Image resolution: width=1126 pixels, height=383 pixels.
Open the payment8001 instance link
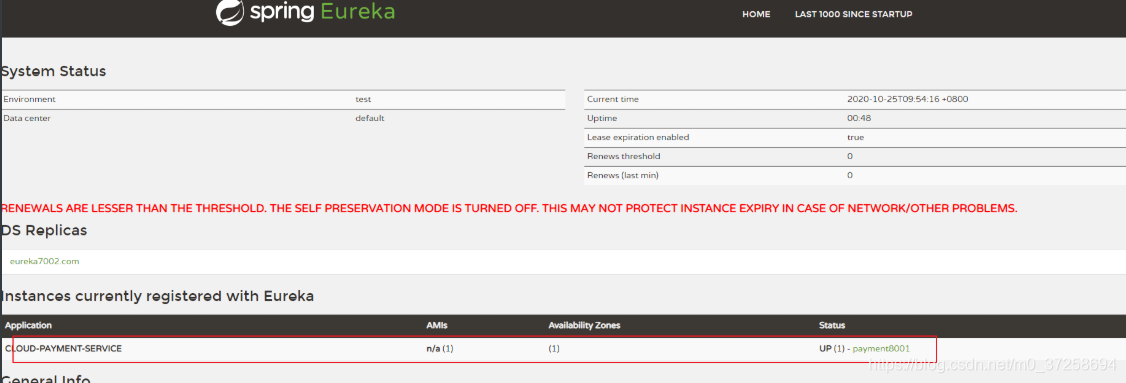pos(881,349)
